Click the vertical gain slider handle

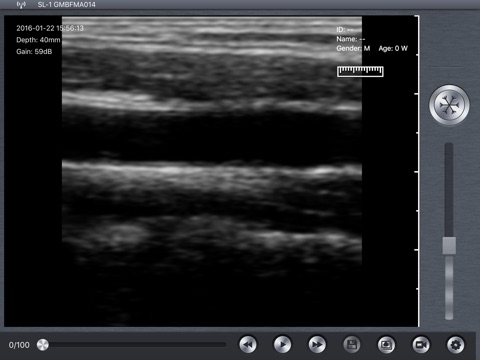click(x=449, y=246)
